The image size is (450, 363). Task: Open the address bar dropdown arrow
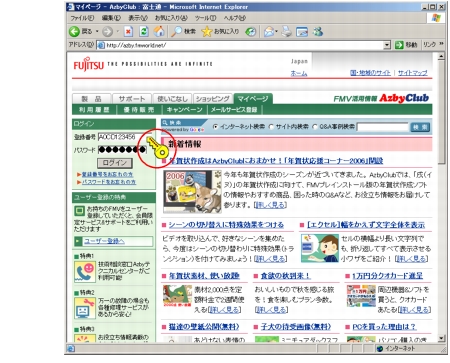387,45
